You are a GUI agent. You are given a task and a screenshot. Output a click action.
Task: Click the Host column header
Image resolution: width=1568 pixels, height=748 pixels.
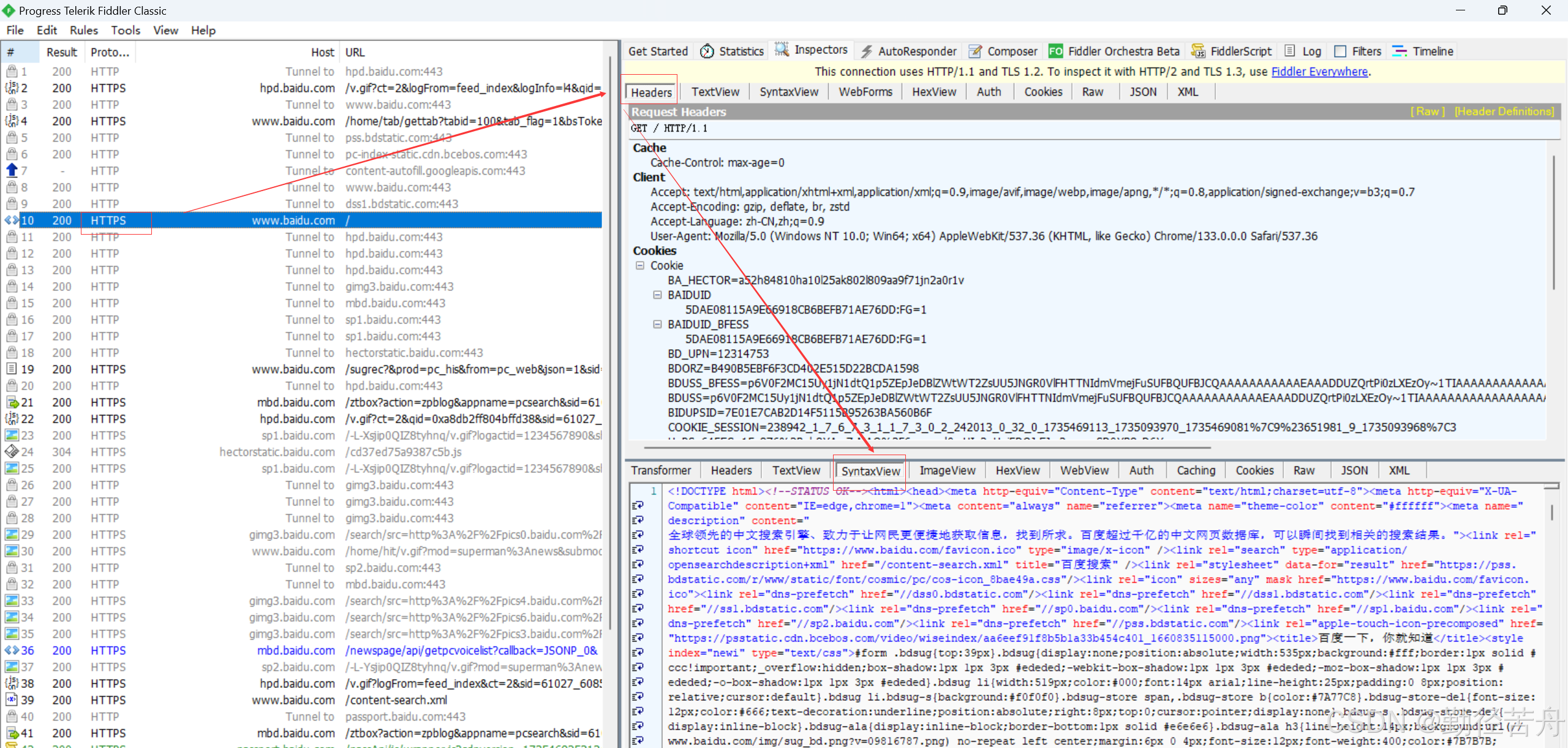pyautogui.click(x=322, y=52)
